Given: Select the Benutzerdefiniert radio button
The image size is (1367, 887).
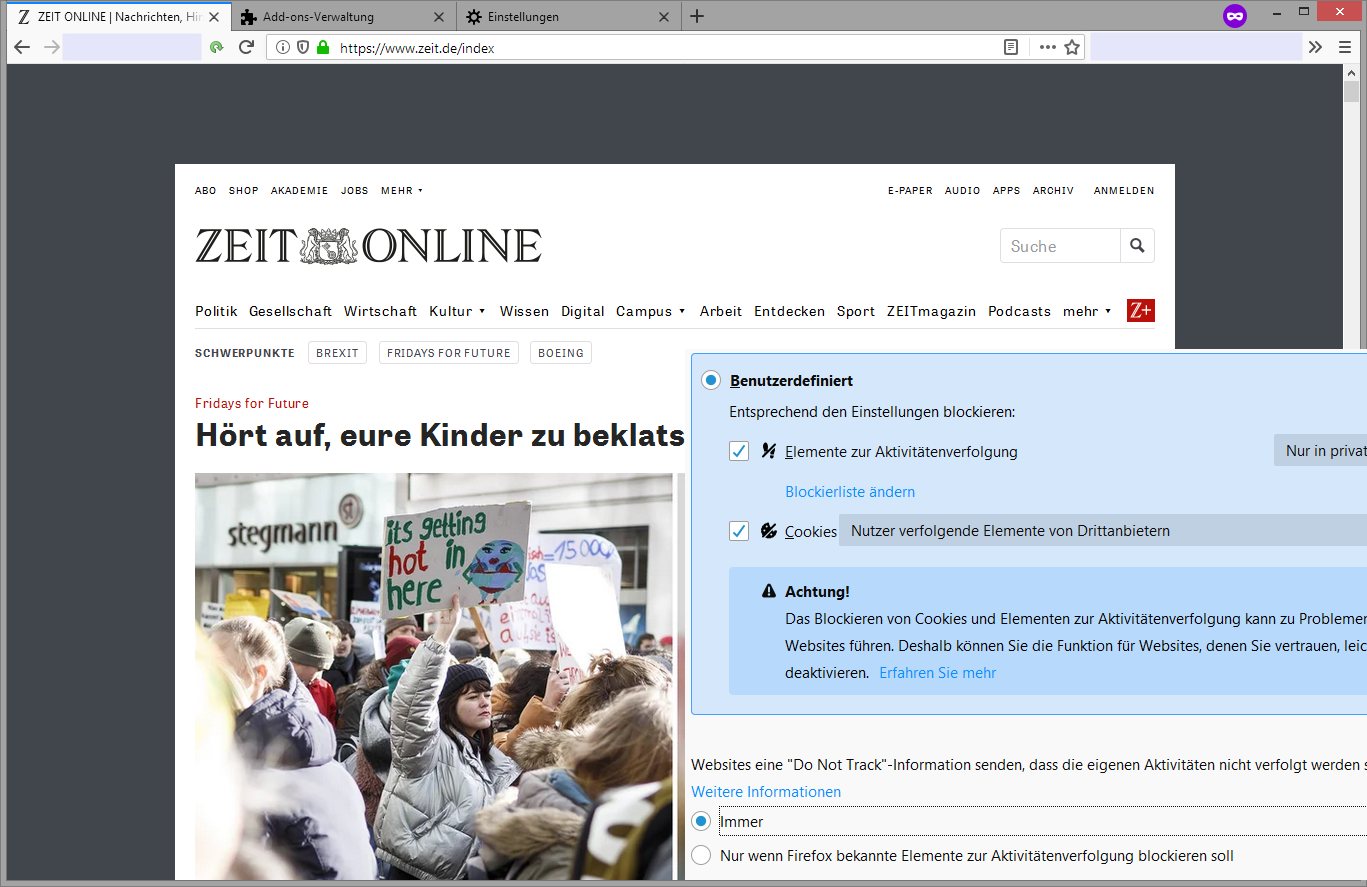Looking at the screenshot, I should 710,380.
